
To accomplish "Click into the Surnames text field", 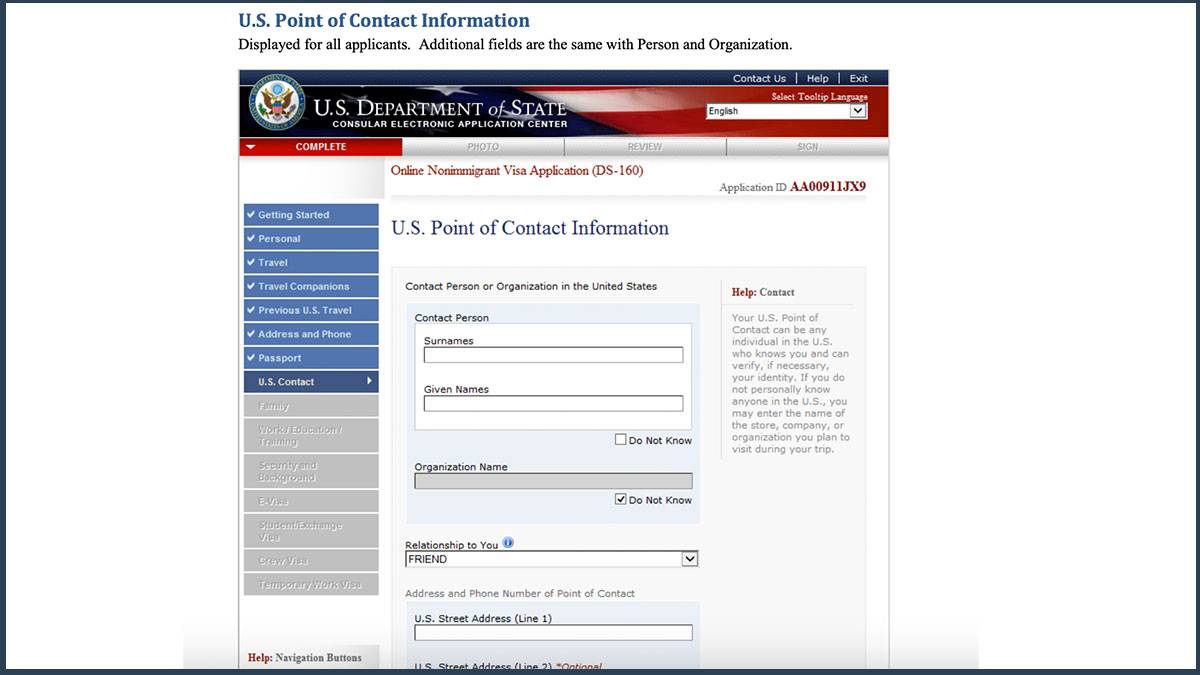I will click(x=553, y=355).
